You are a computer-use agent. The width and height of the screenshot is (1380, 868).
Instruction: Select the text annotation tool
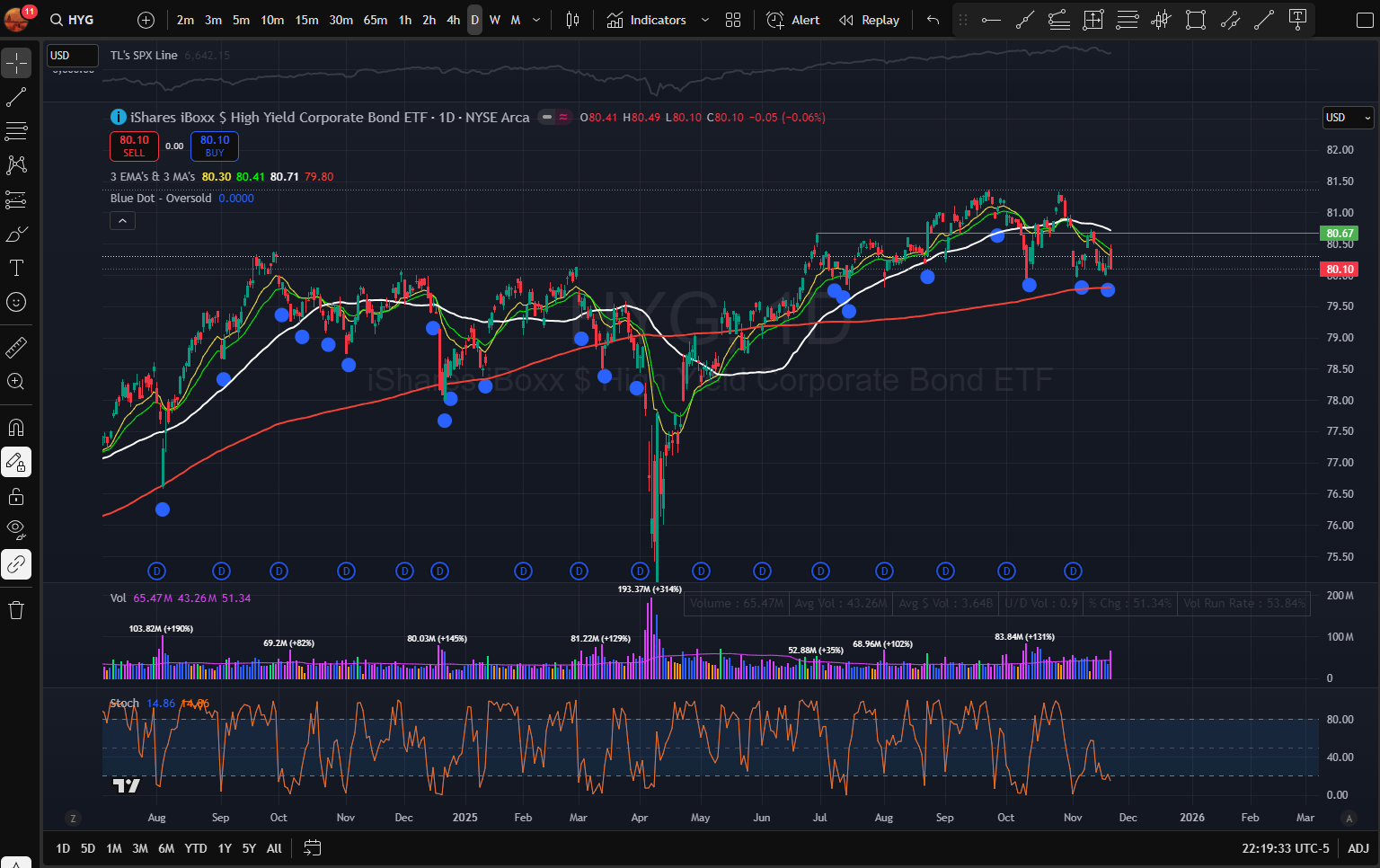point(16,268)
